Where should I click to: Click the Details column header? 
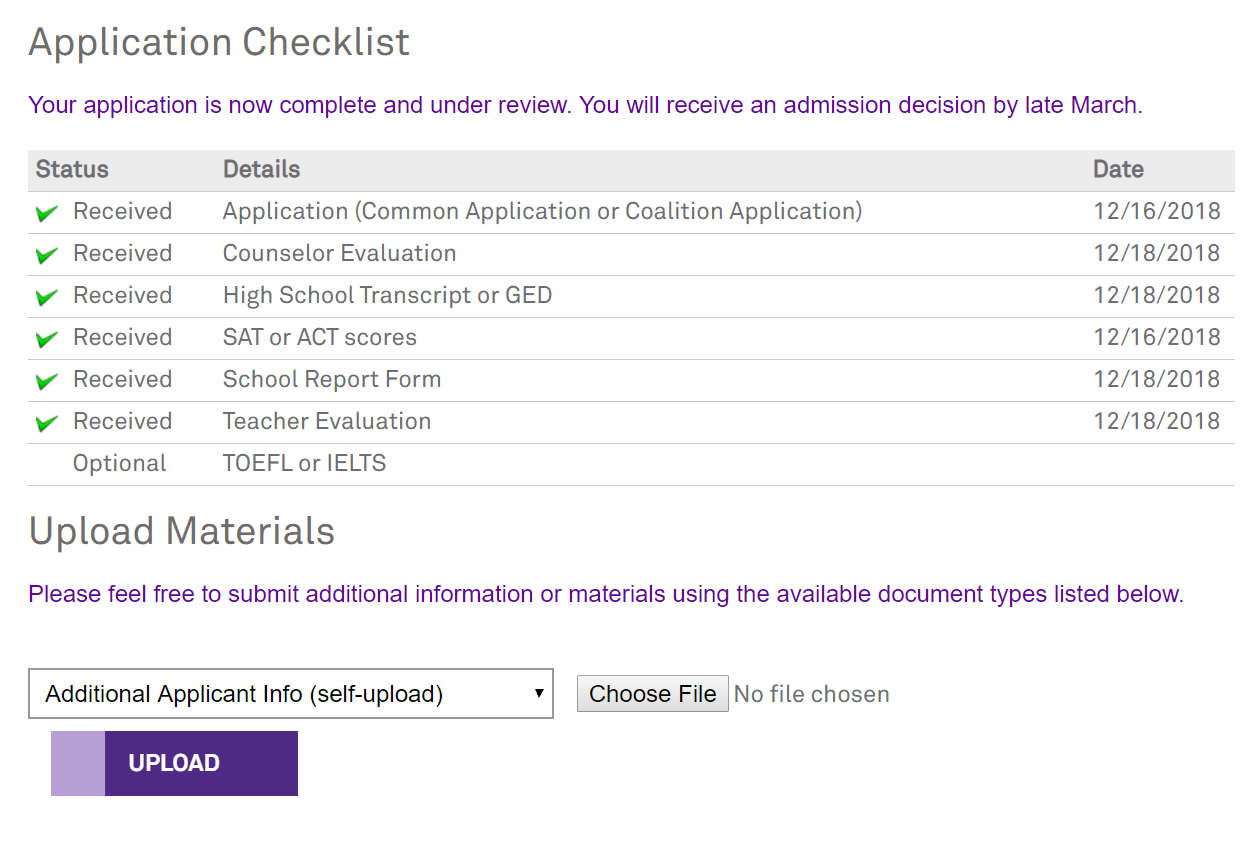[x=261, y=170]
